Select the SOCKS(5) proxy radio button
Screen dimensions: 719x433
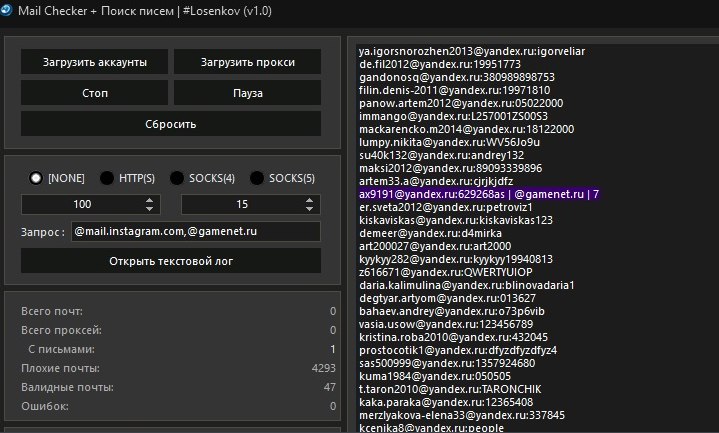(257, 178)
